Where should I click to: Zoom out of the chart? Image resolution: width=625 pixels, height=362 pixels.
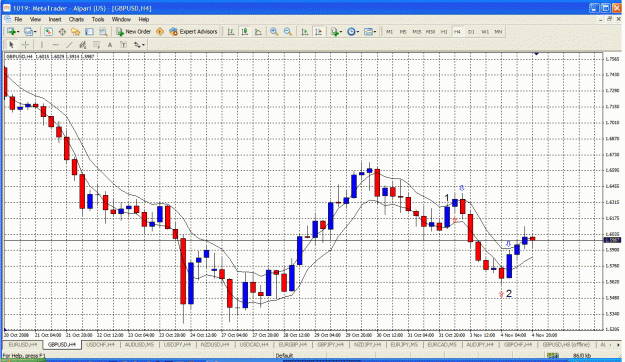[x=287, y=31]
